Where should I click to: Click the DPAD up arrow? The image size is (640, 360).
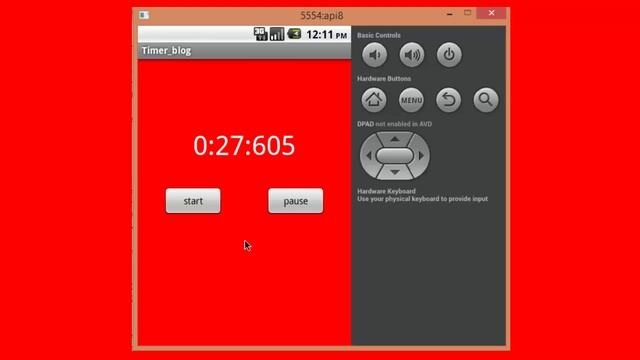coord(395,139)
